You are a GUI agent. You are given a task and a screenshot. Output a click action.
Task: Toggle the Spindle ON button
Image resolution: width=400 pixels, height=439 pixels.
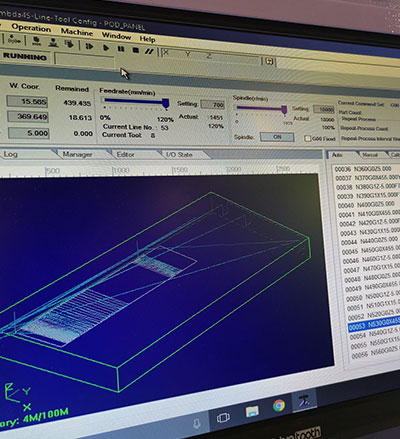pyautogui.click(x=277, y=137)
